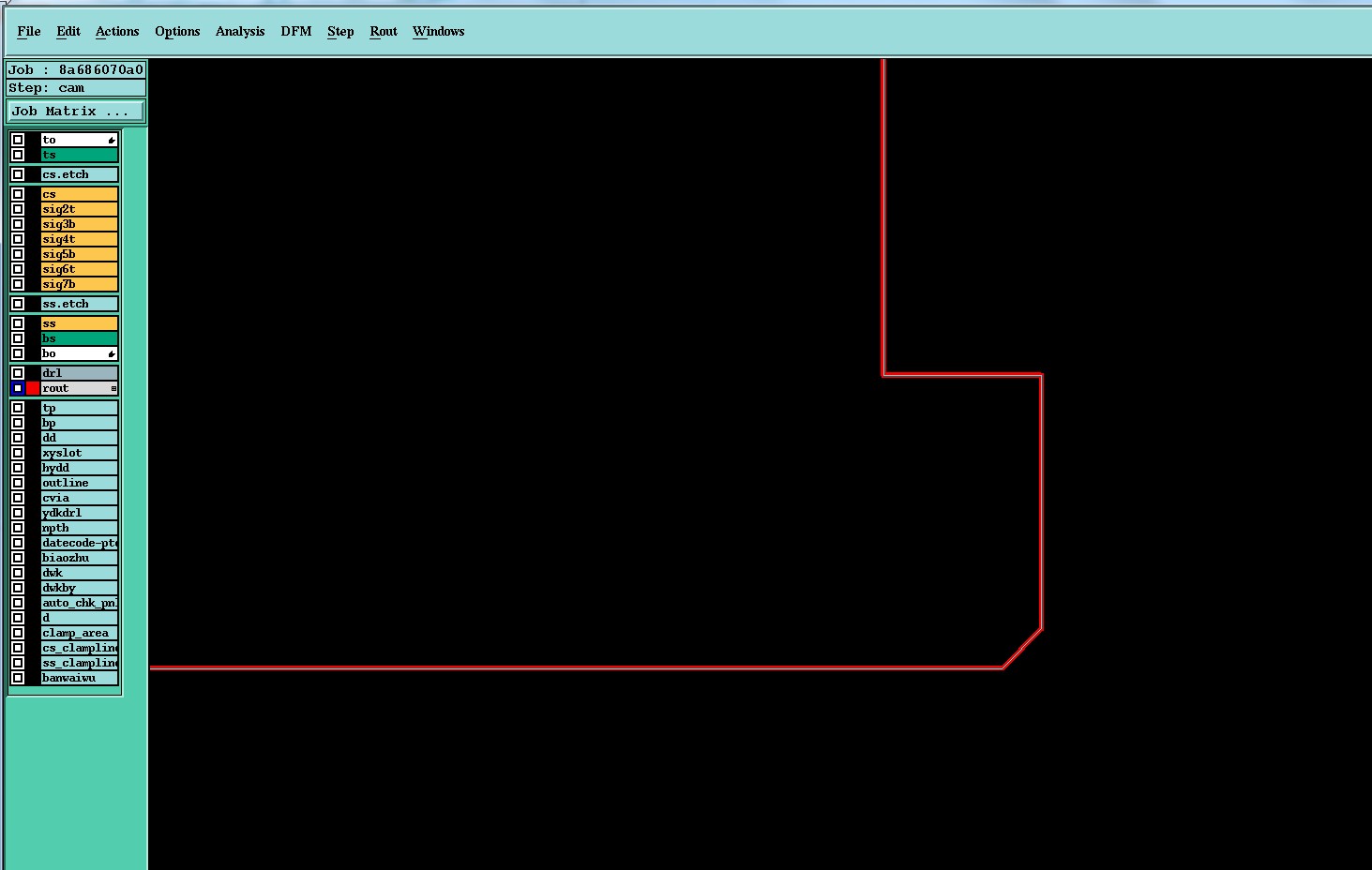Check the sig3b layer display box
This screenshot has width=1372, height=870.
[x=18, y=224]
